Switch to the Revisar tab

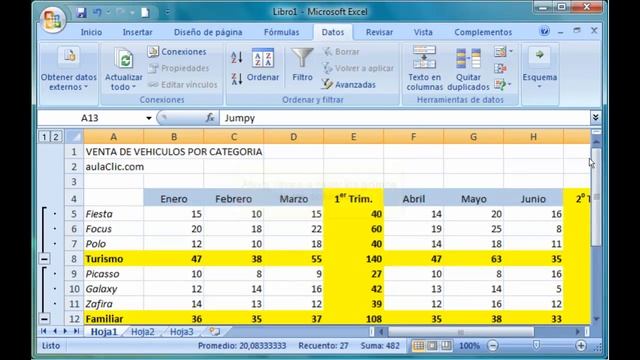click(x=379, y=32)
